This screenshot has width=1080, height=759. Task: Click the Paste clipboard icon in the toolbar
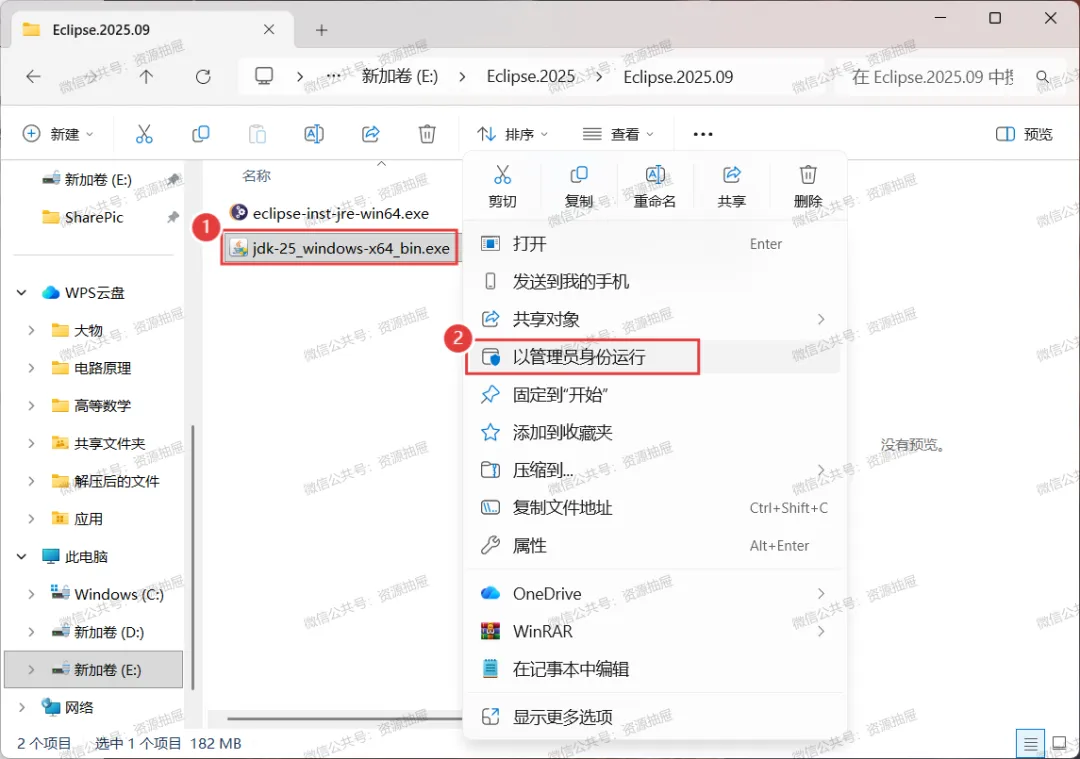click(257, 134)
